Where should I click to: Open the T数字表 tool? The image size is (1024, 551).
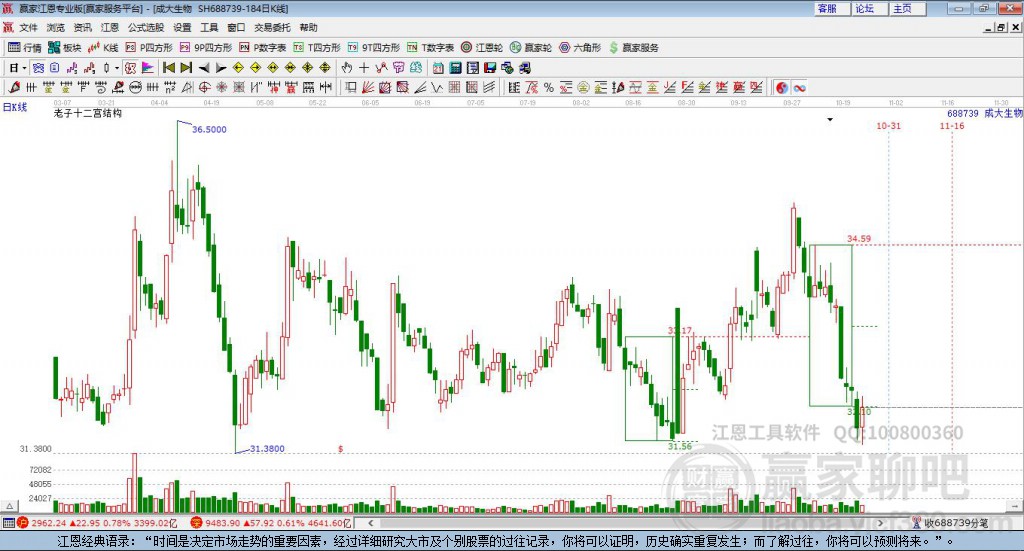430,48
